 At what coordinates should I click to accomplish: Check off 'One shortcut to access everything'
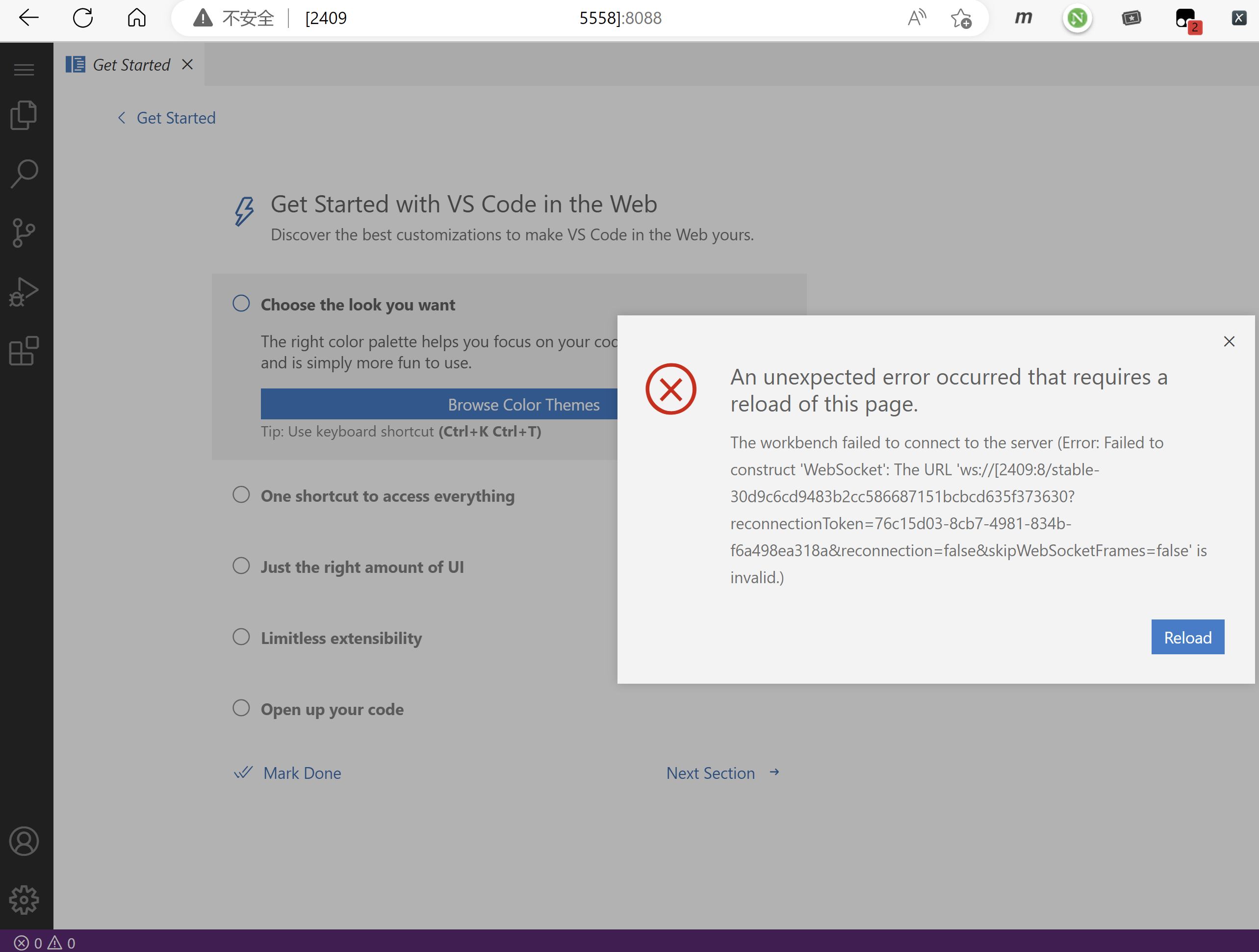241,494
